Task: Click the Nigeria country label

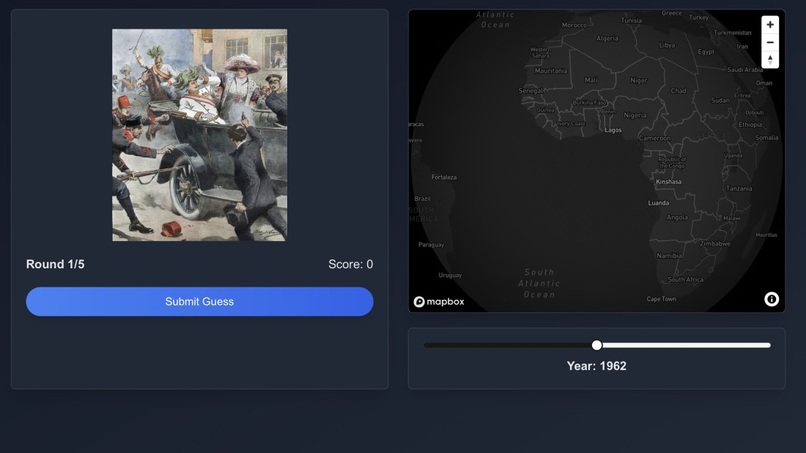Action: [635, 115]
